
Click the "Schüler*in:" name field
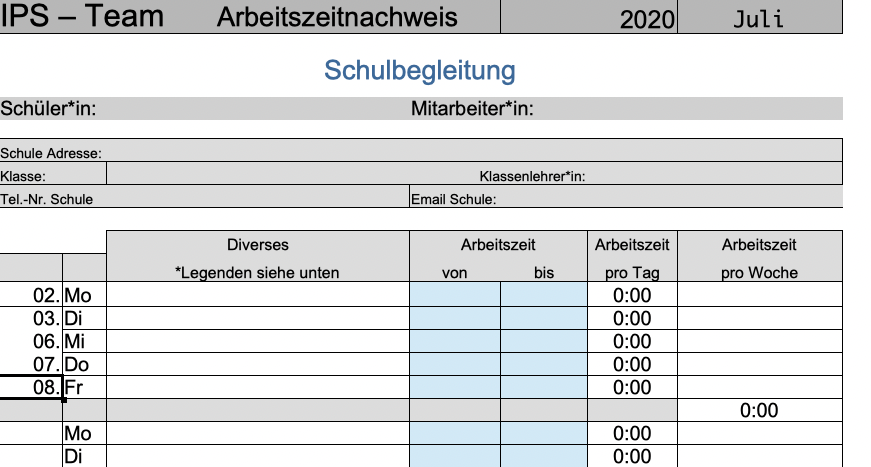pos(200,109)
